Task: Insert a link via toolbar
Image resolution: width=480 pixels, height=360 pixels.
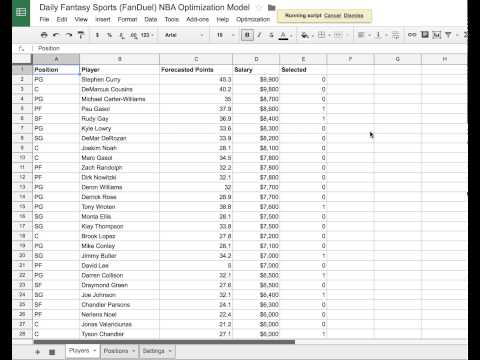Action: click(x=412, y=35)
